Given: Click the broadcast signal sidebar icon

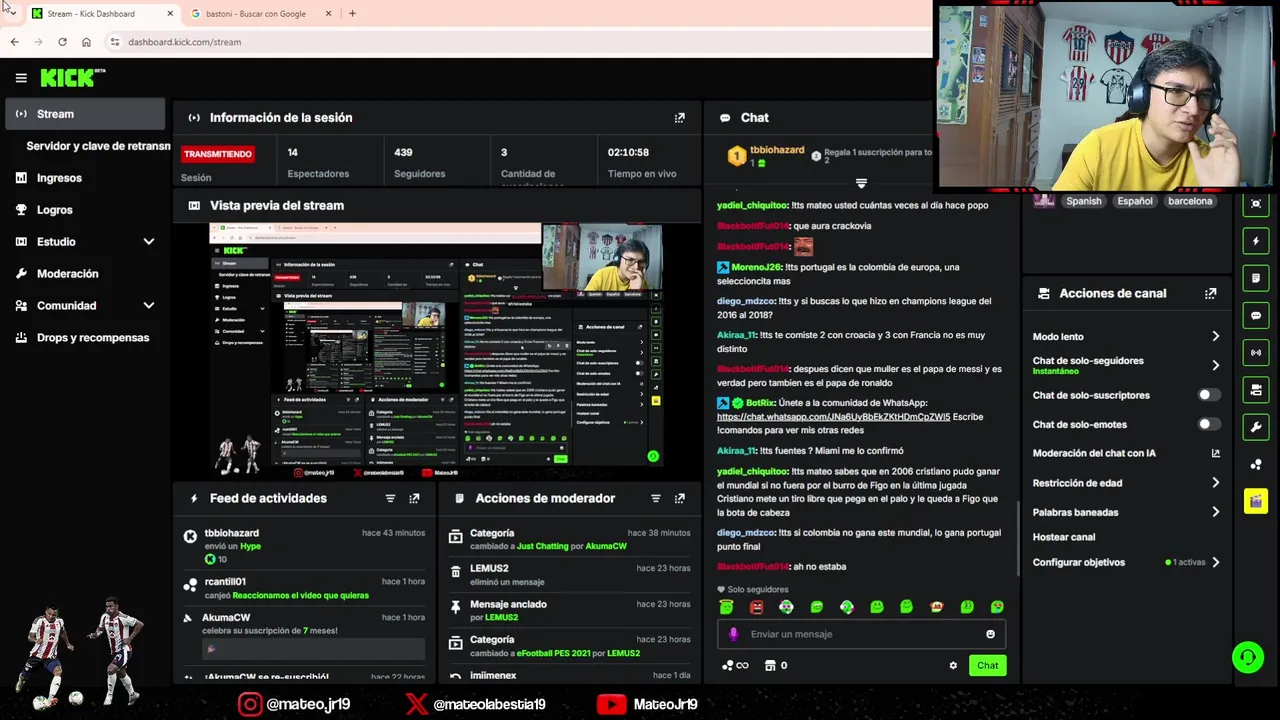Looking at the screenshot, I should coord(1256,353).
